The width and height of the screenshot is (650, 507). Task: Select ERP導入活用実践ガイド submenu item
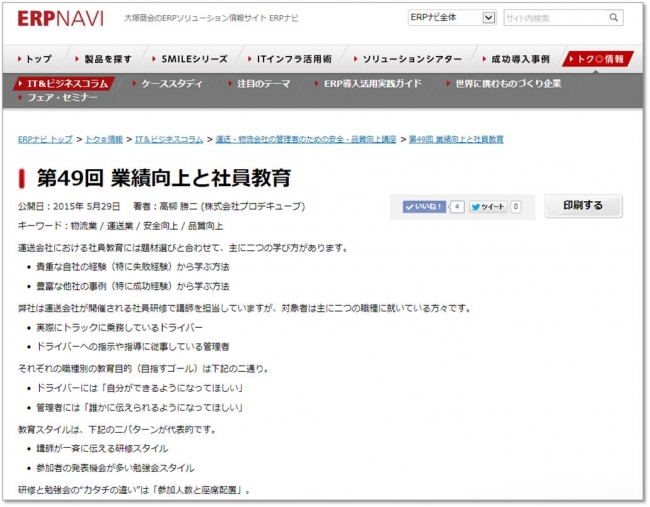(x=368, y=84)
